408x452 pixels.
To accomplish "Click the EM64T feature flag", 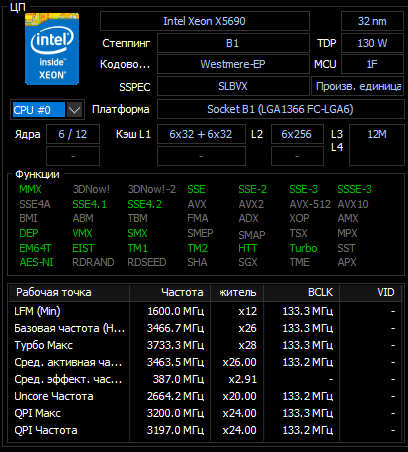I will [35, 248].
